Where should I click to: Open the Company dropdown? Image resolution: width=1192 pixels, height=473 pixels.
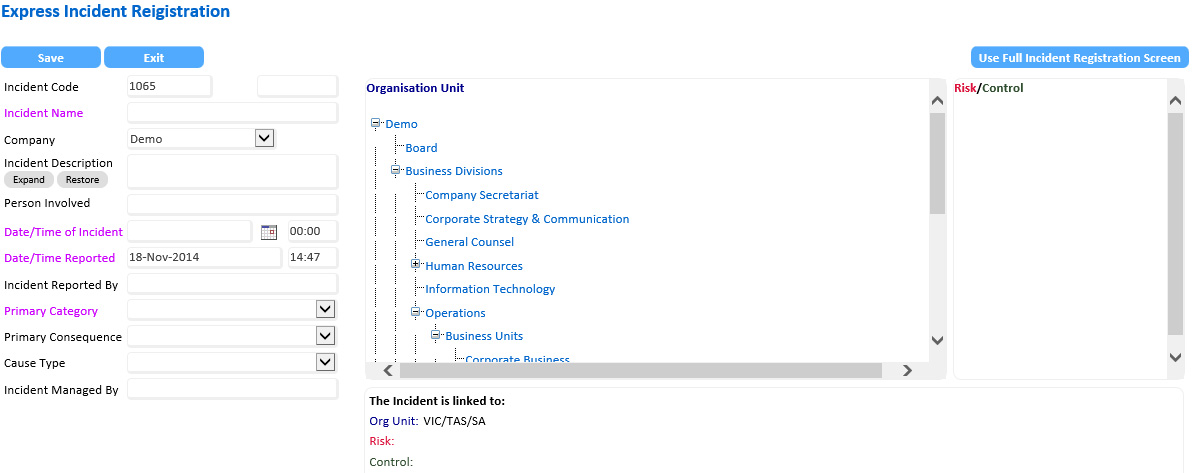pyautogui.click(x=264, y=139)
